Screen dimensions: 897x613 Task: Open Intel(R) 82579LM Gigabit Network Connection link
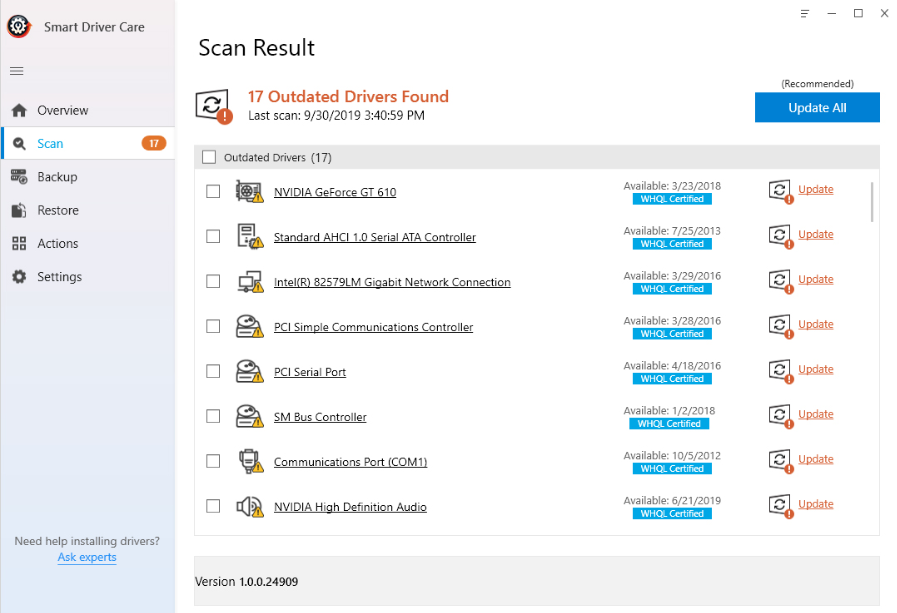(392, 282)
